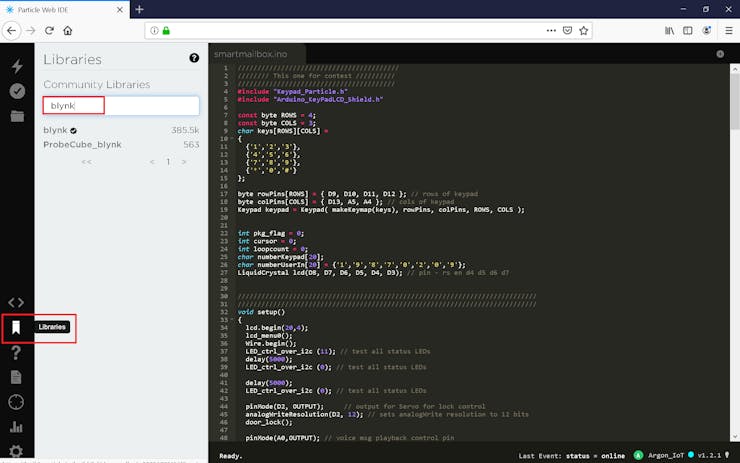Click the lightbulb icon in status bar

727,455
